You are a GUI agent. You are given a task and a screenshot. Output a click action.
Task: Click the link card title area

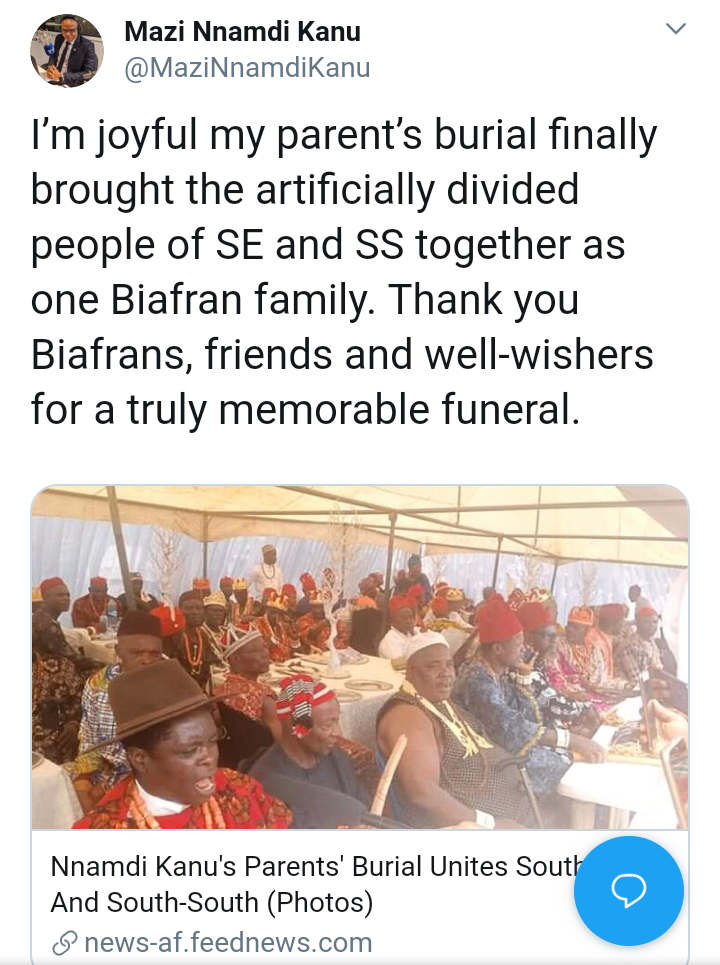pos(316,884)
